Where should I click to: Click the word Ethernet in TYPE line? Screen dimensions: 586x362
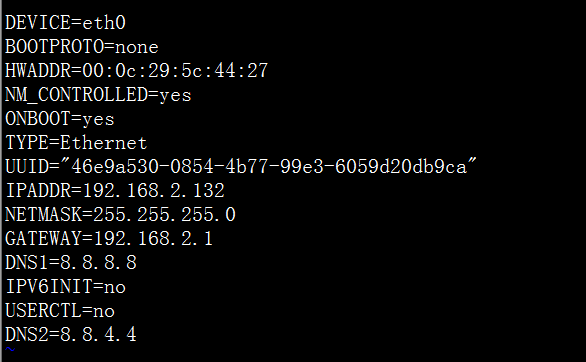104,143
